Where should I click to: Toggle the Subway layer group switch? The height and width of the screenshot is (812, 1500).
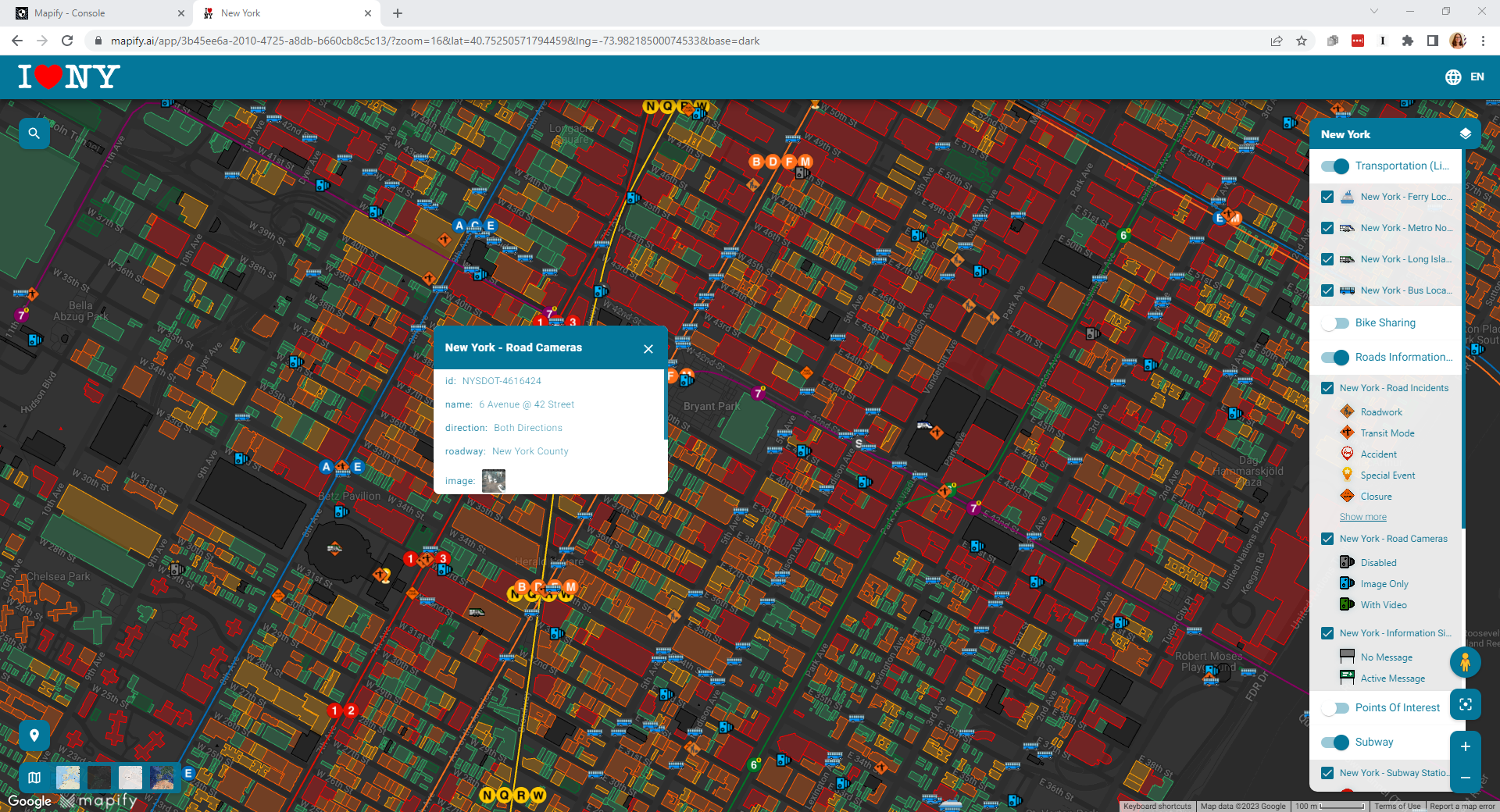[x=1335, y=743]
